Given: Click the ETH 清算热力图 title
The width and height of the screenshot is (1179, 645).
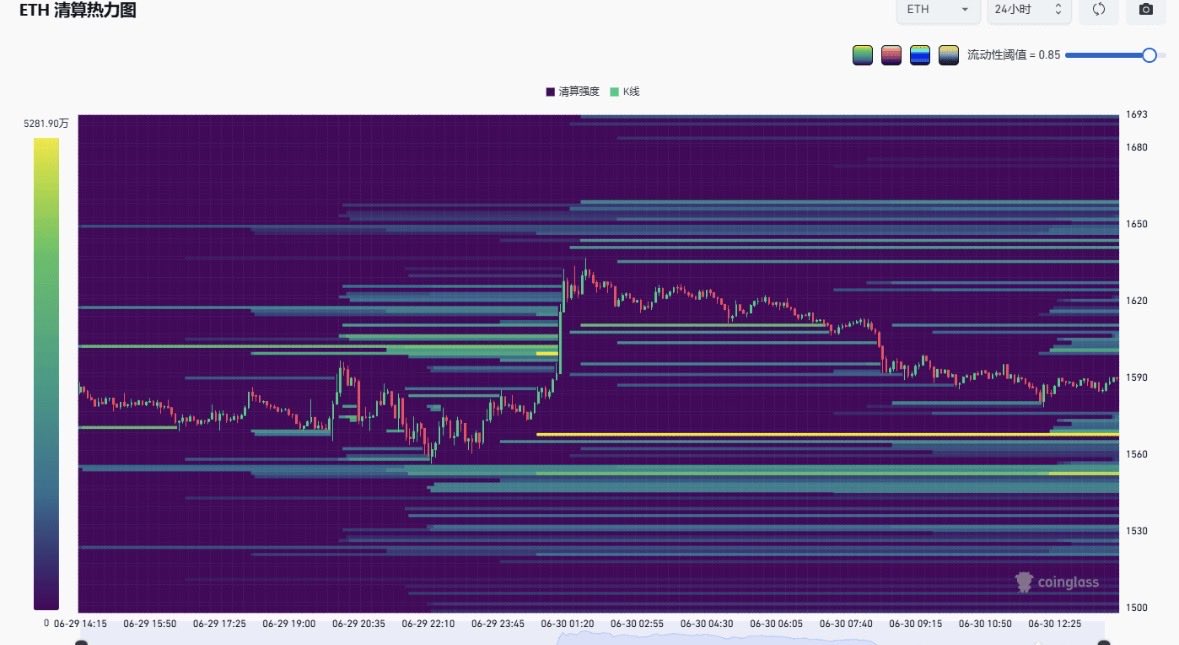Looking at the screenshot, I should (x=77, y=11).
